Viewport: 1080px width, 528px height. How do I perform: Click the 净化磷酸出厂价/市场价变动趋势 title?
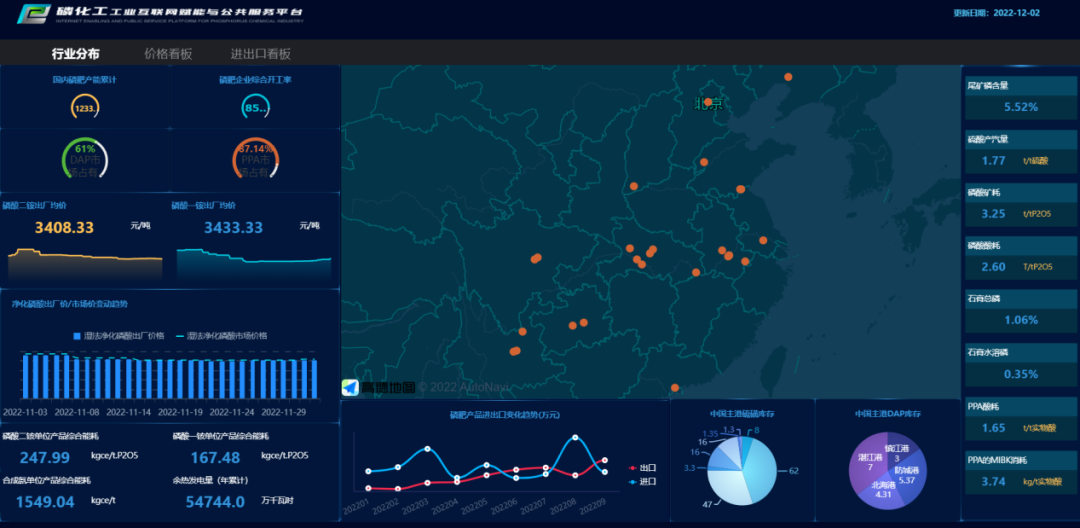[70, 303]
